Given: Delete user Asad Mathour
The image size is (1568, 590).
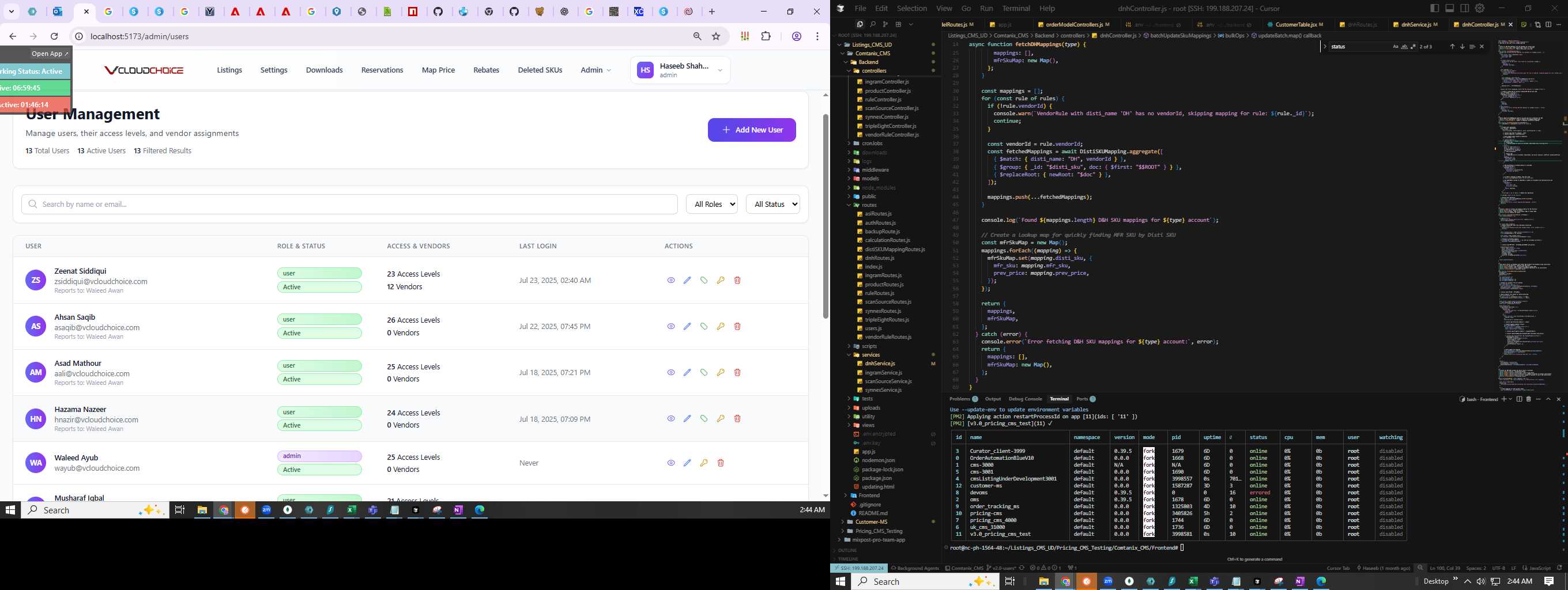Looking at the screenshot, I should [x=737, y=372].
